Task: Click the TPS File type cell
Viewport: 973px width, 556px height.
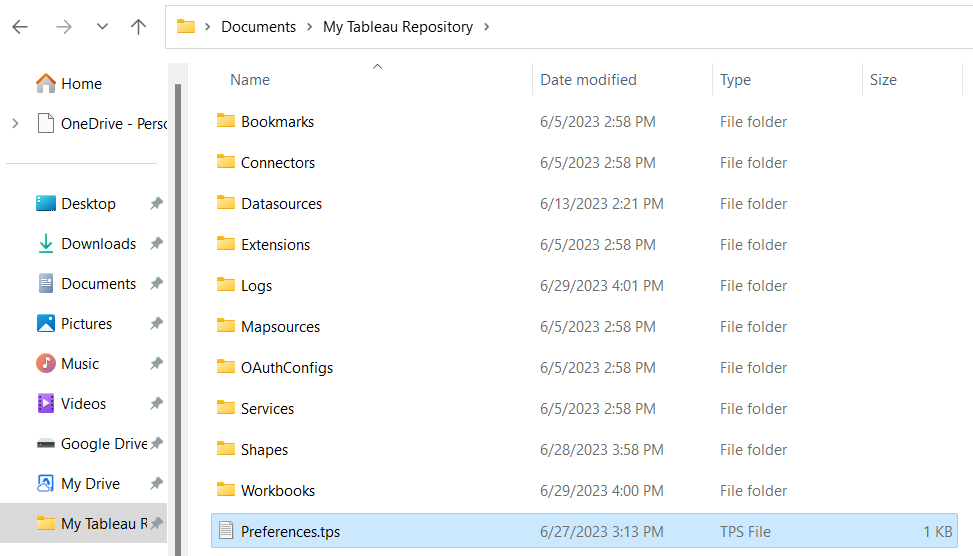Action: (745, 532)
